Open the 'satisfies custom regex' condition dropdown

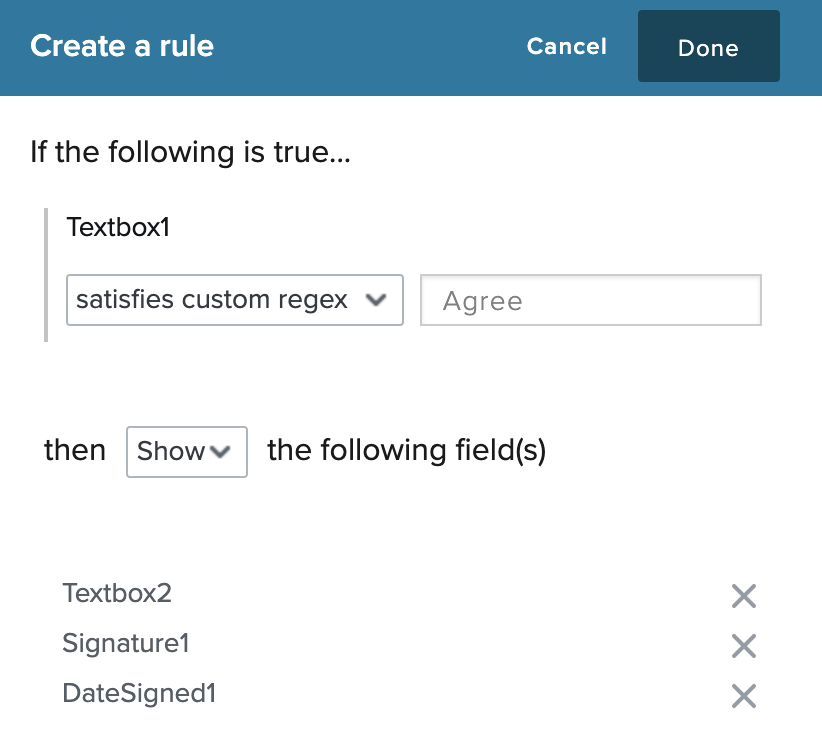[x=235, y=300]
